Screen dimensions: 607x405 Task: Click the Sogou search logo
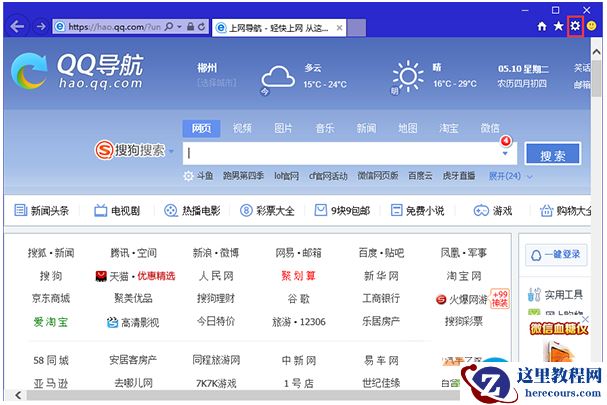point(130,150)
